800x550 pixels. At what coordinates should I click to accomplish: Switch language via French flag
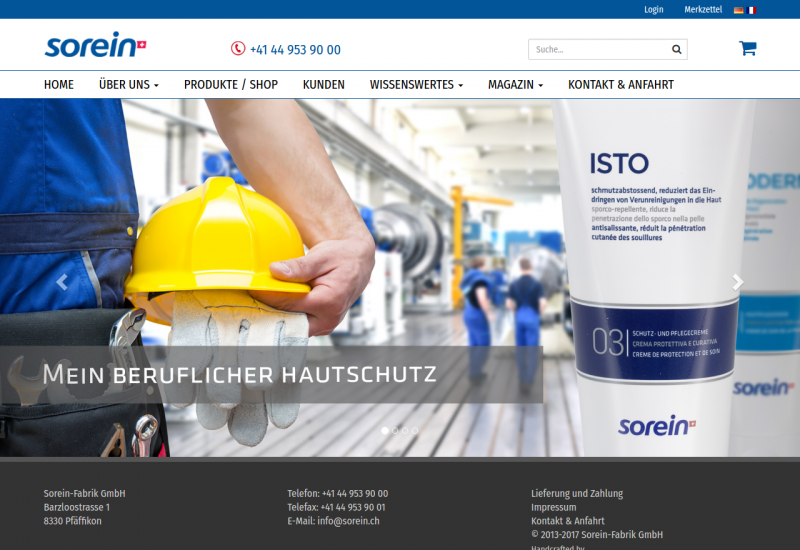click(x=751, y=10)
